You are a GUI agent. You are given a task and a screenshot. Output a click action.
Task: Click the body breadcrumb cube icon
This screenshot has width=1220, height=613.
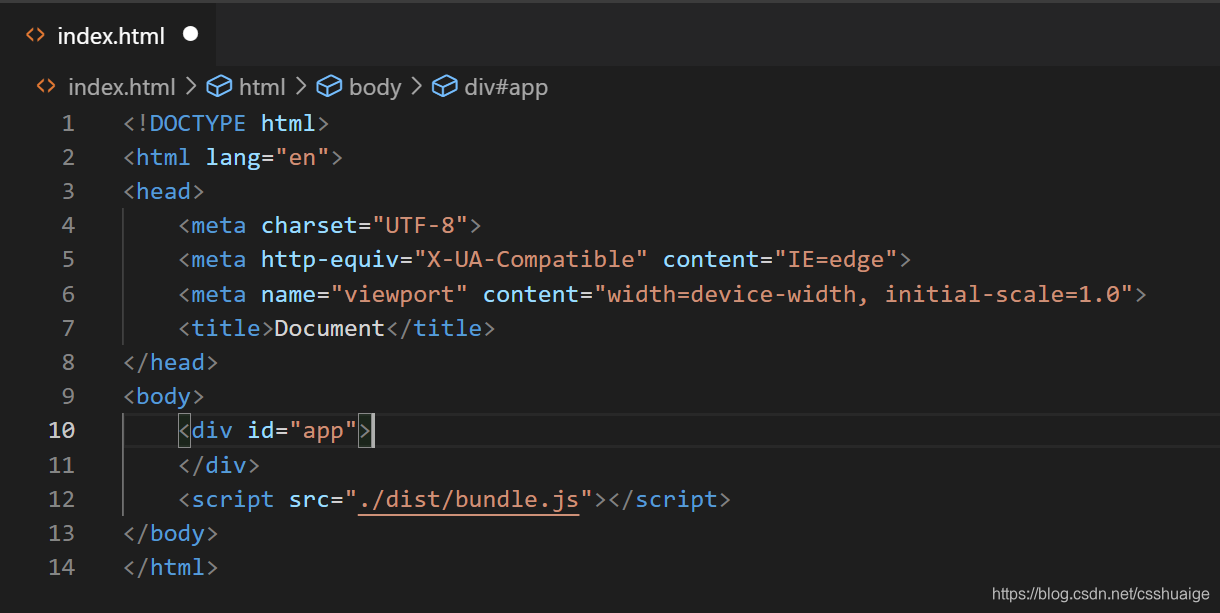tap(329, 87)
